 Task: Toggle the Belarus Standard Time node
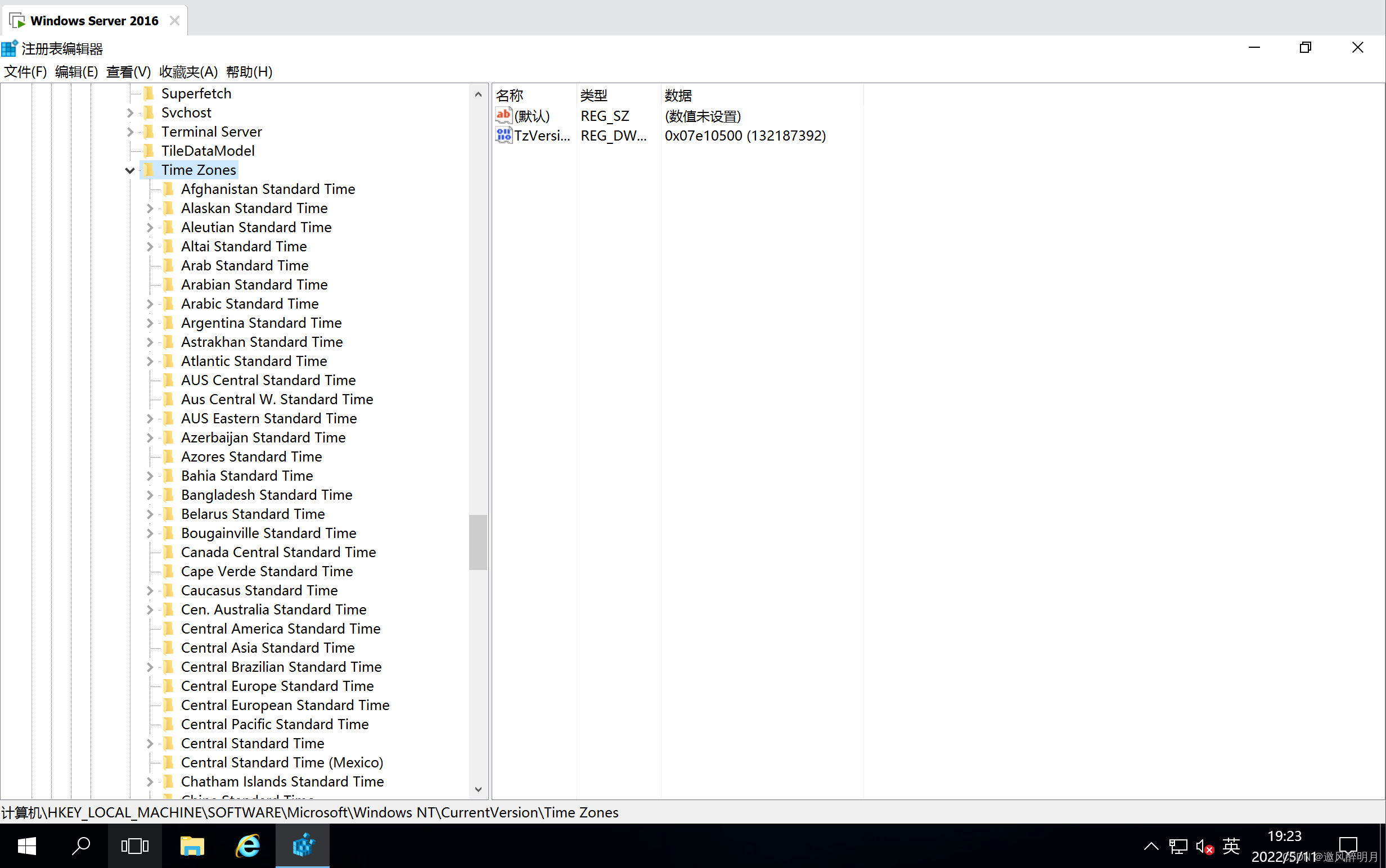click(x=149, y=513)
